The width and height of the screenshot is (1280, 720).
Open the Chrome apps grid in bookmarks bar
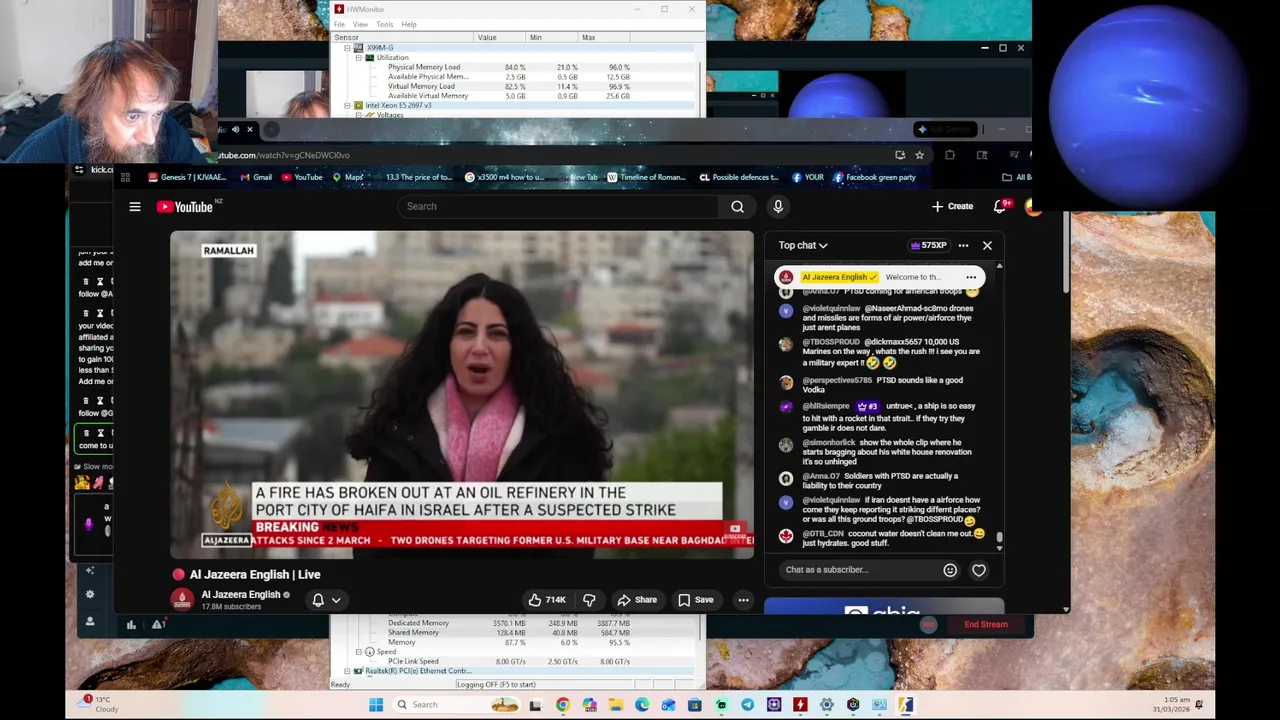pyautogui.click(x=125, y=177)
